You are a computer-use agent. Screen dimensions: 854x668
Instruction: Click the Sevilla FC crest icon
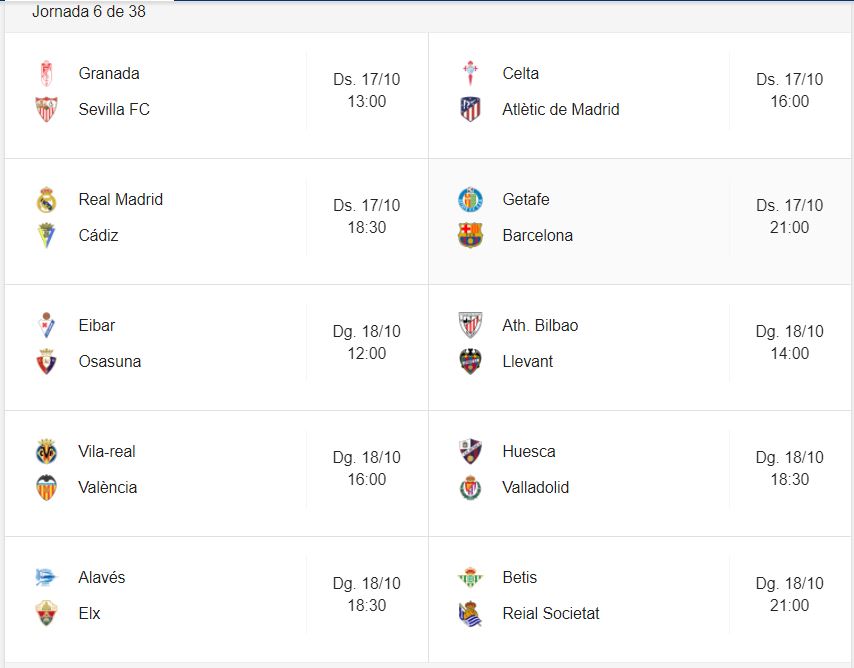(46, 110)
